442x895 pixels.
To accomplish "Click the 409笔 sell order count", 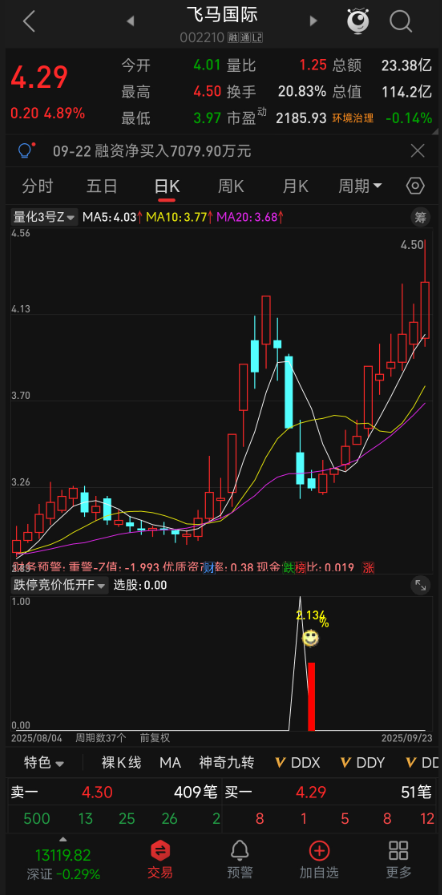I will (x=196, y=793).
